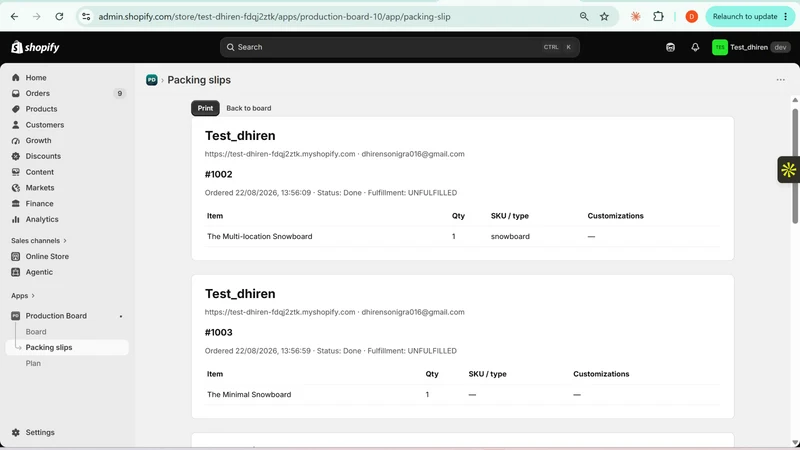This screenshot has height=450, width=800.
Task: Open Settings at sidebar bottom
Action: (40, 432)
